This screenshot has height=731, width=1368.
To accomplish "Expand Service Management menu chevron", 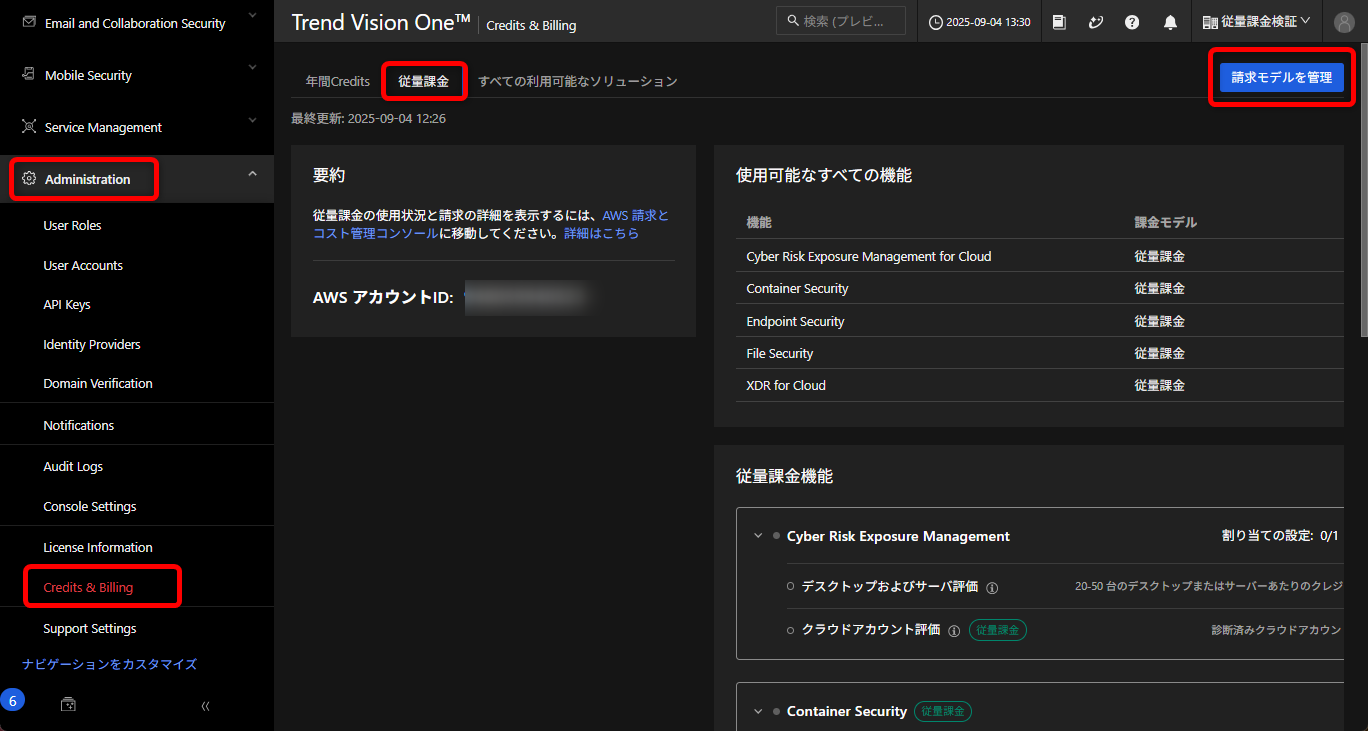I will pyautogui.click(x=252, y=121).
